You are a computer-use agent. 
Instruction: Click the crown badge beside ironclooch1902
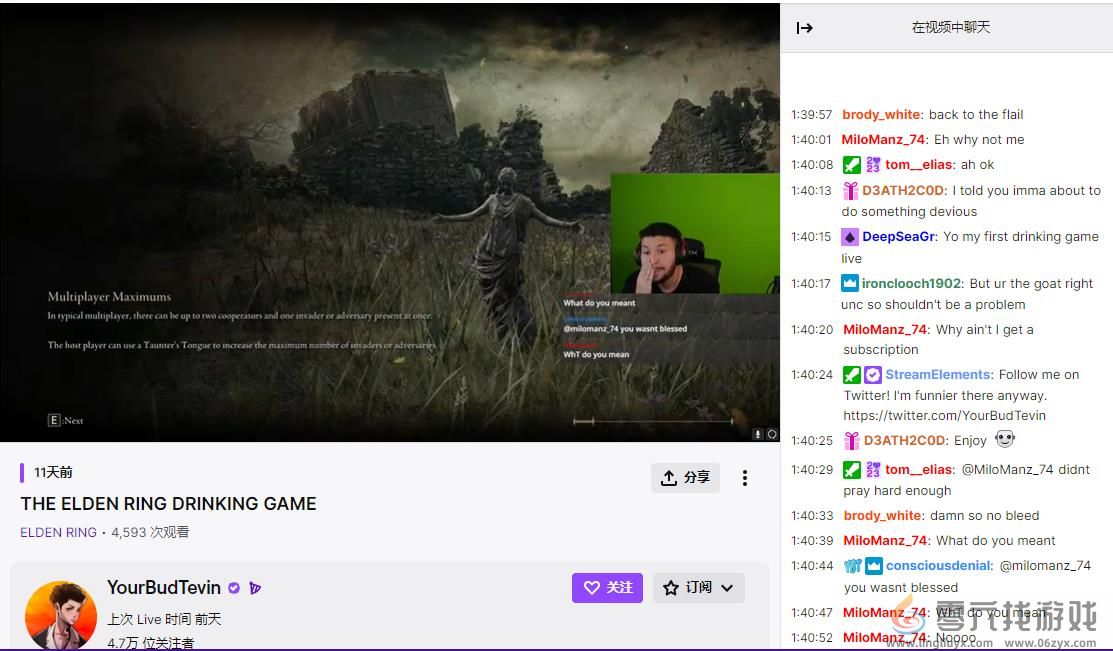(x=850, y=284)
